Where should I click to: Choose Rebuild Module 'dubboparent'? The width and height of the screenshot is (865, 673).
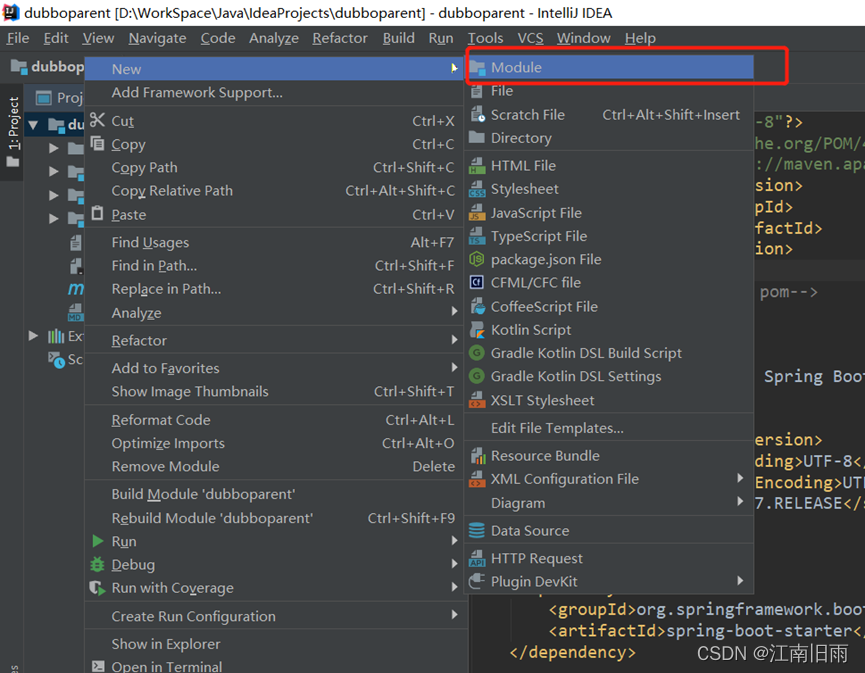pyautogui.click(x=274, y=518)
